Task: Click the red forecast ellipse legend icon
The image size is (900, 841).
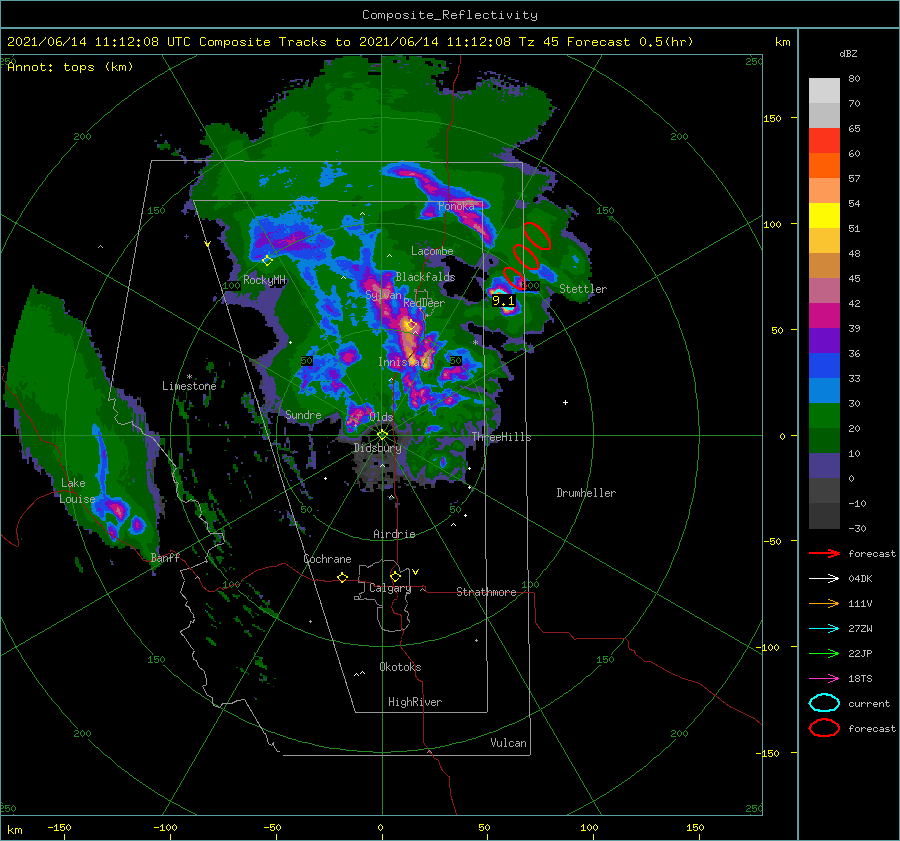Action: click(x=824, y=728)
